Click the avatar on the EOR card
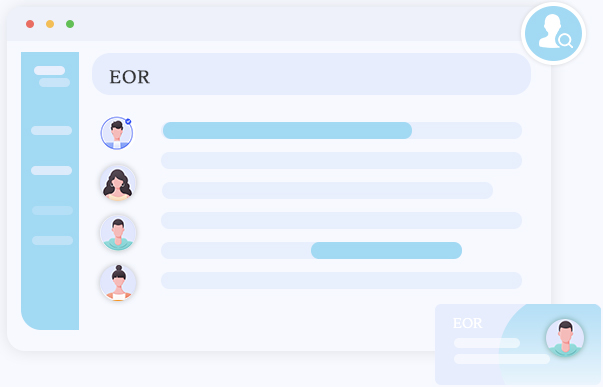Viewport: 603px width, 387px height. [565, 338]
